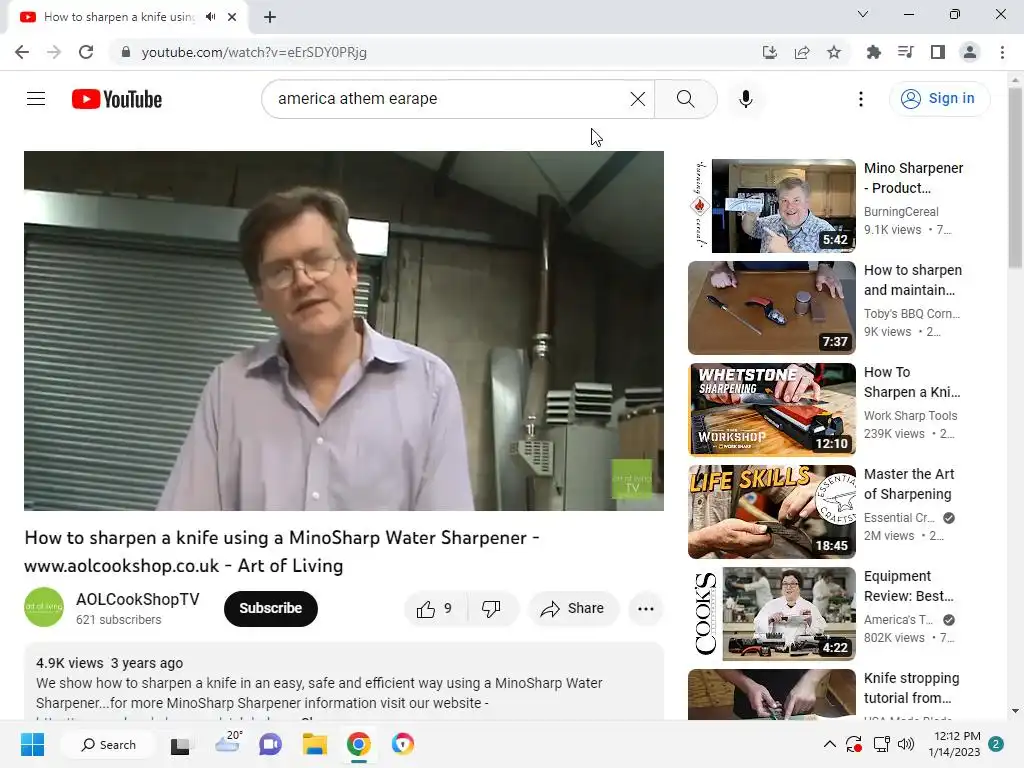This screenshot has height=768, width=1024.
Task: Go back in browser history
Action: tap(22, 52)
